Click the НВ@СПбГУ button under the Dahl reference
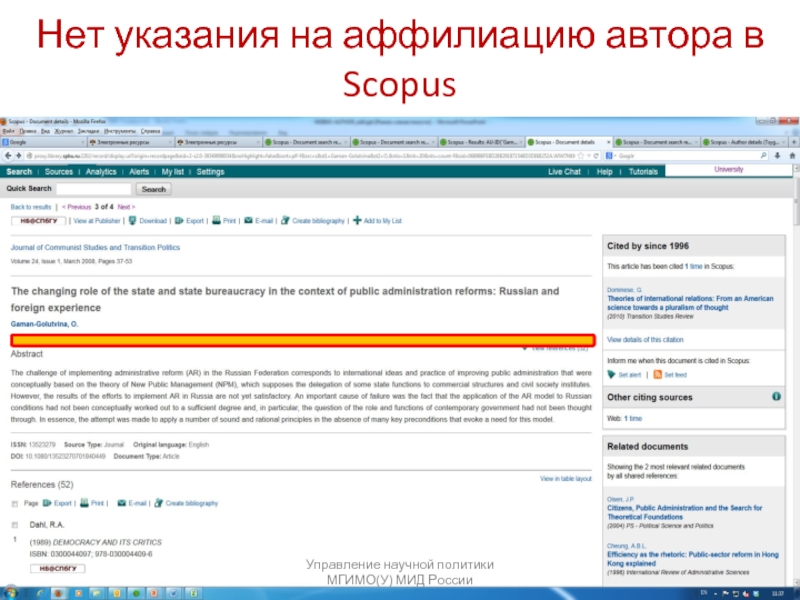 click(x=58, y=568)
